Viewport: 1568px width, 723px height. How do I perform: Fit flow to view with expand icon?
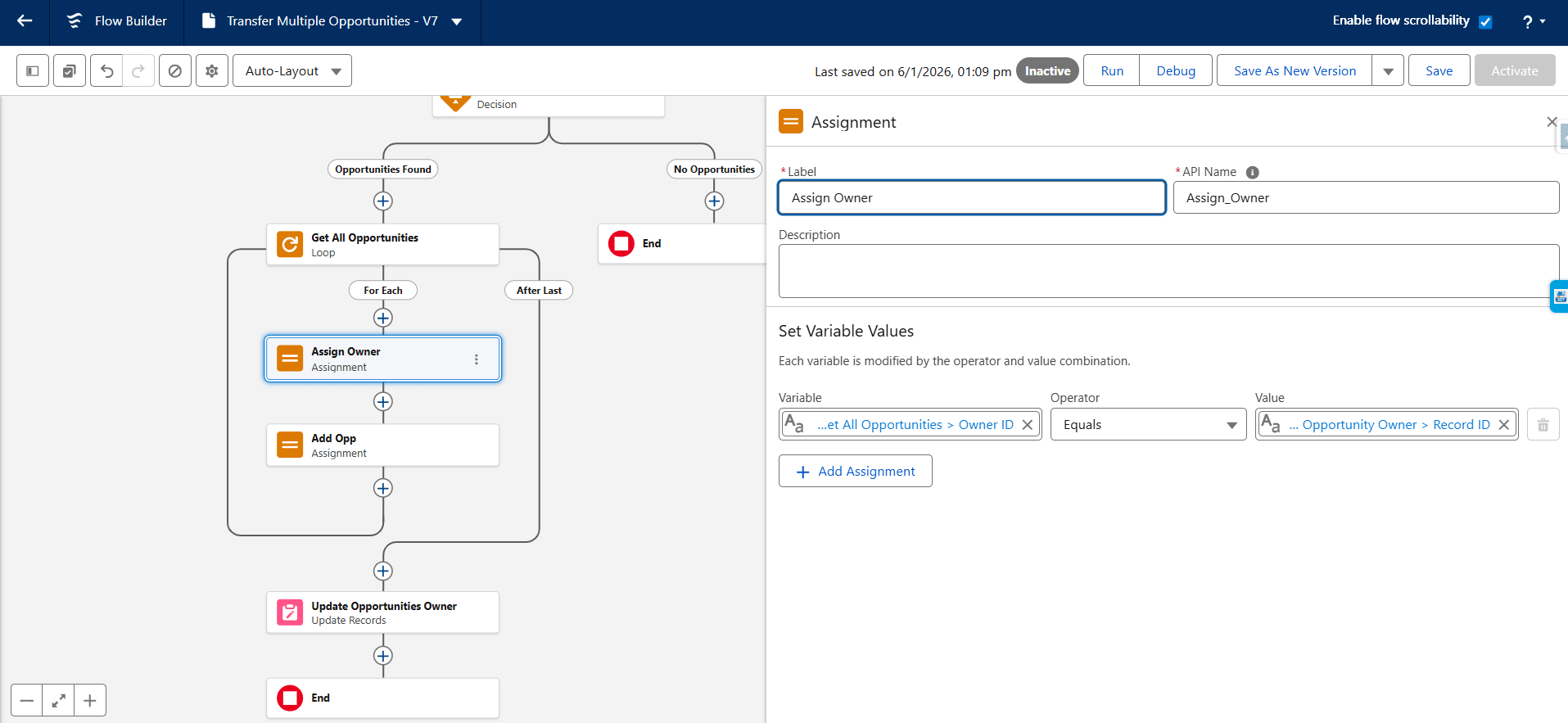click(x=58, y=701)
